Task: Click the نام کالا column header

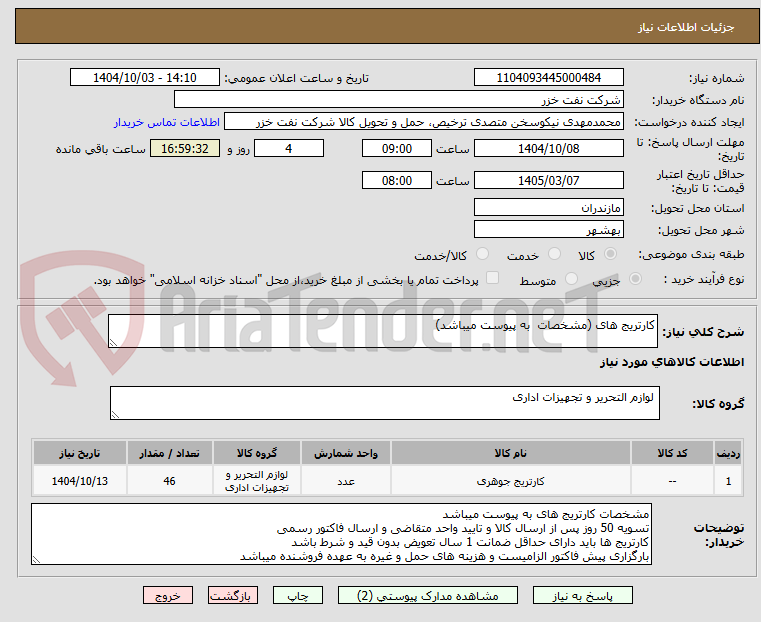Action: point(511,453)
